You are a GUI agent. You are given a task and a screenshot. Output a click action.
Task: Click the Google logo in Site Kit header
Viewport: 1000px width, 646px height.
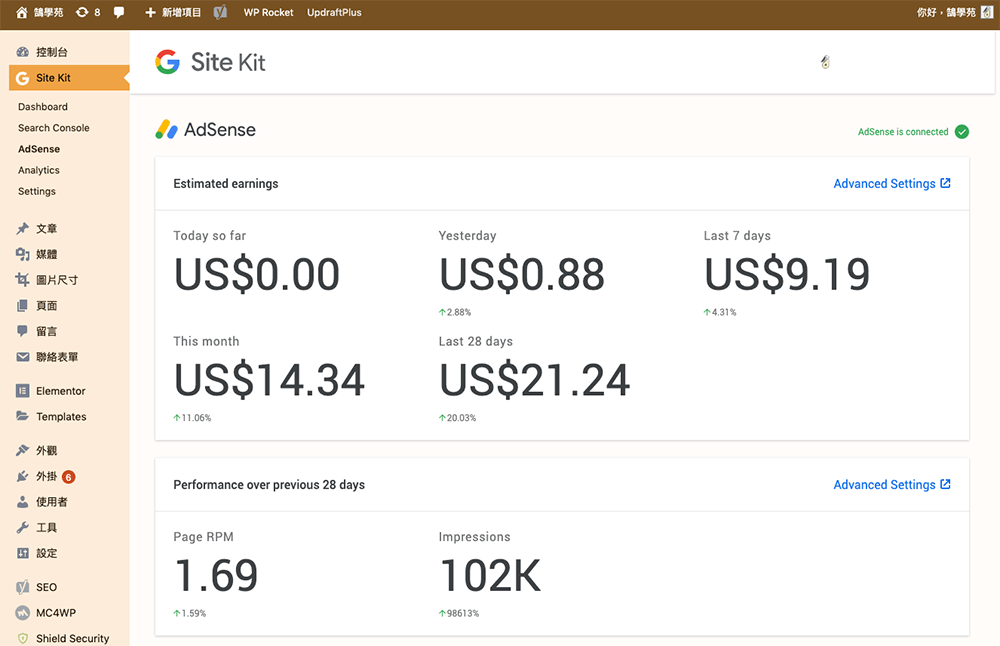click(168, 62)
